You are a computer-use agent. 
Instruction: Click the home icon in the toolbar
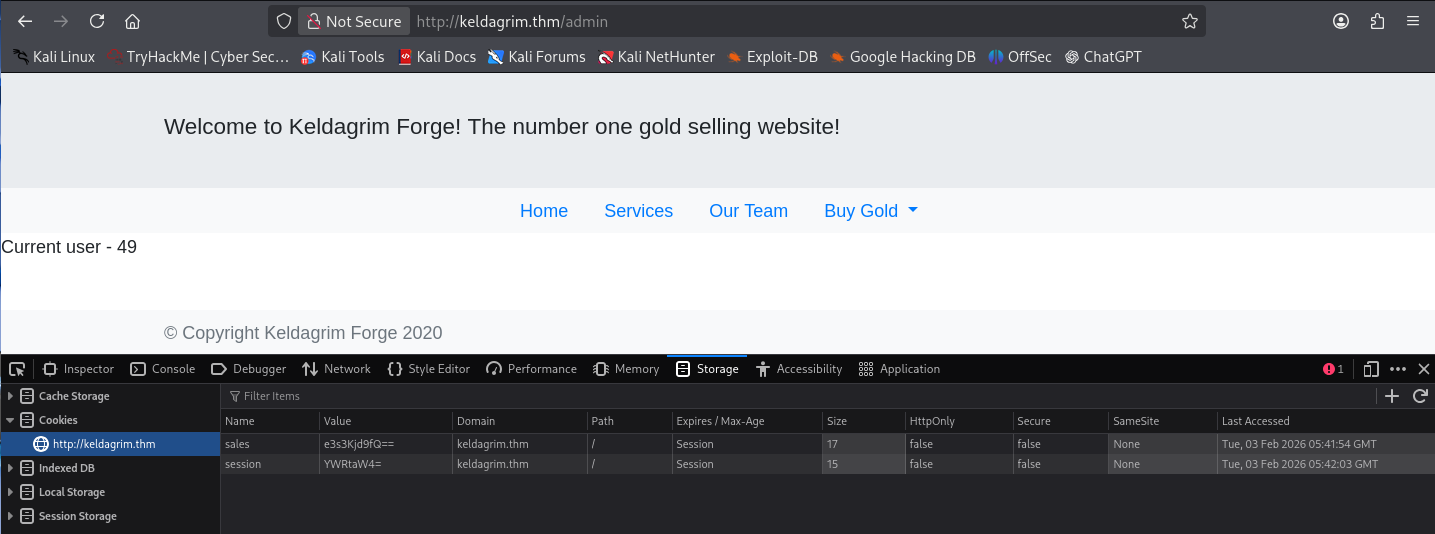tap(132, 21)
